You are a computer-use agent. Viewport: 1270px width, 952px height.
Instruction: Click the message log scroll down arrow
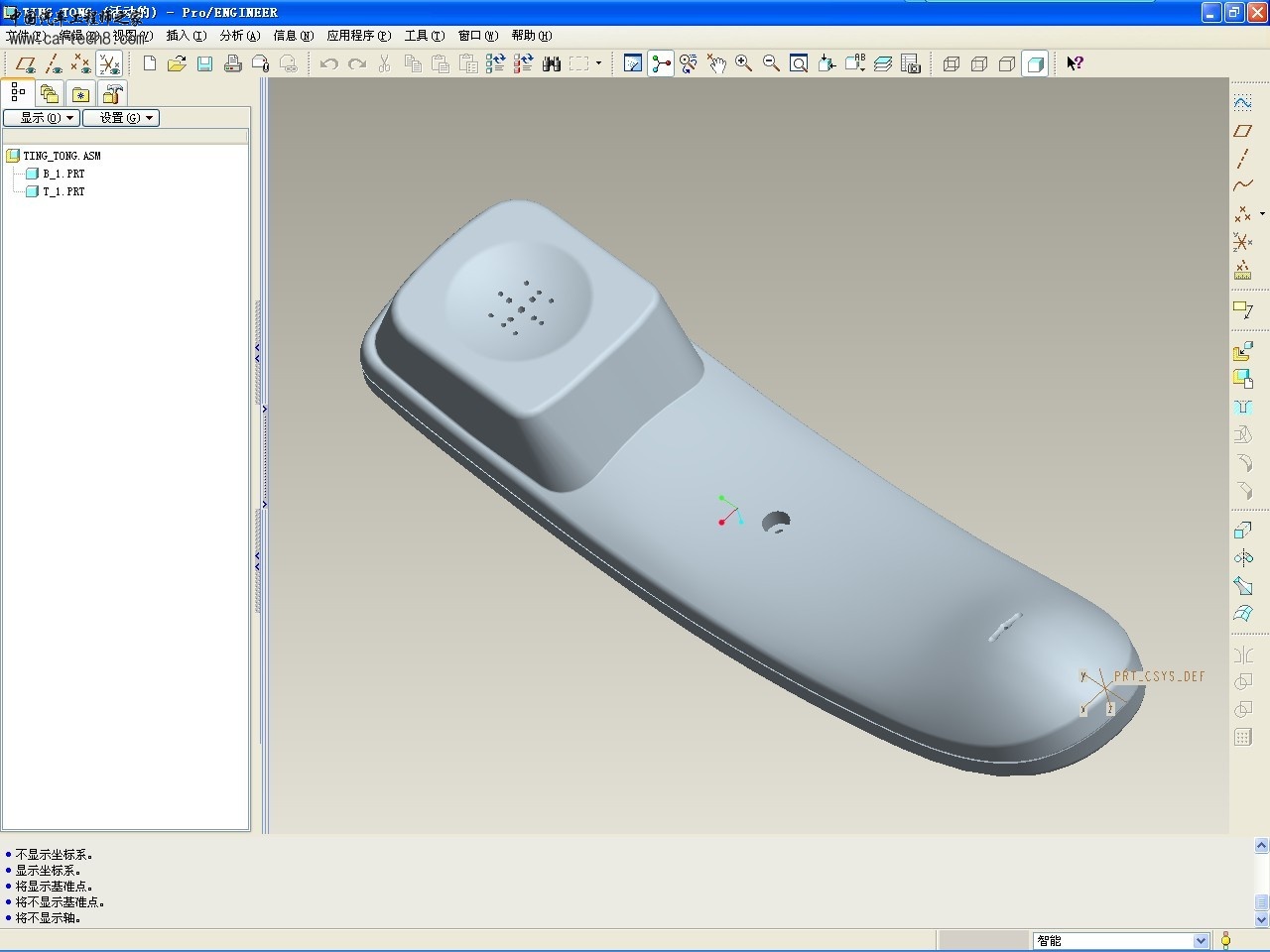click(1261, 919)
